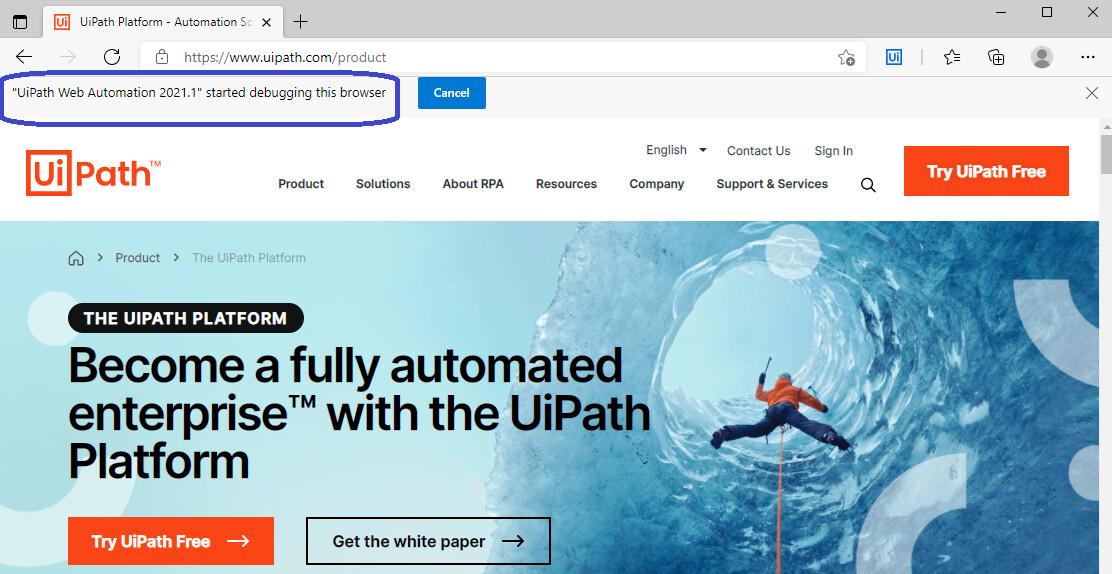Open the Sign In link
1112x574 pixels.
point(833,150)
